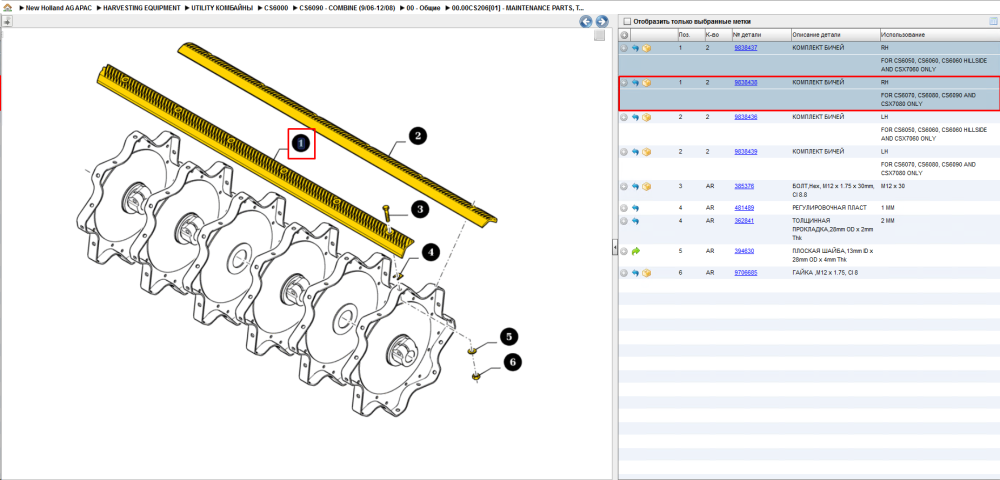
Task: Click the yellow box icon for bolt 385376
Action: (x=647, y=186)
